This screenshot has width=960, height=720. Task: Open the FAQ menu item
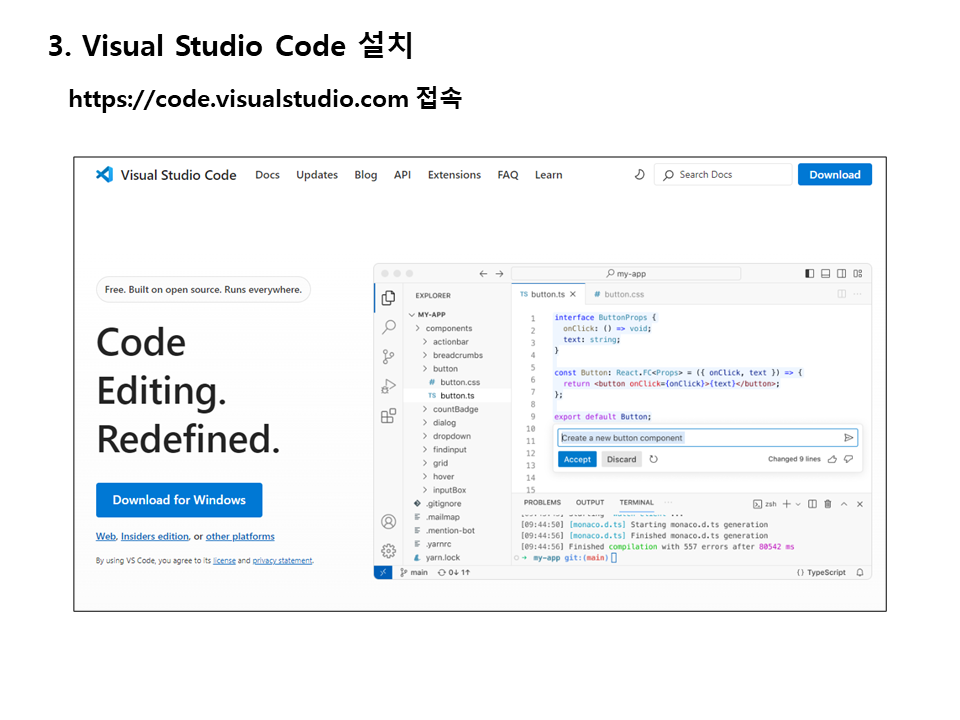point(508,174)
